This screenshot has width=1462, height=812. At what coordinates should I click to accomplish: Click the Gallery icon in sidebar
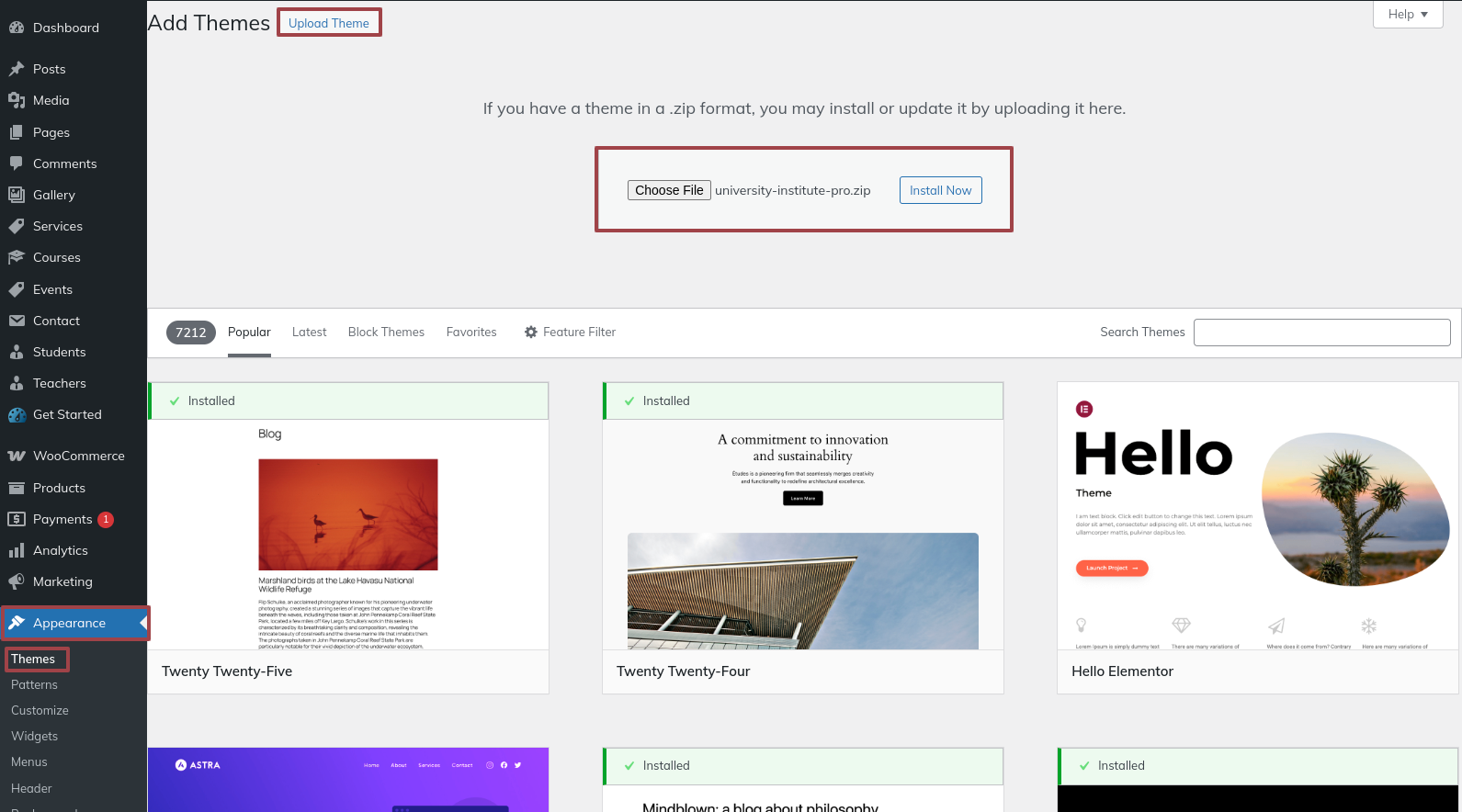point(17,195)
